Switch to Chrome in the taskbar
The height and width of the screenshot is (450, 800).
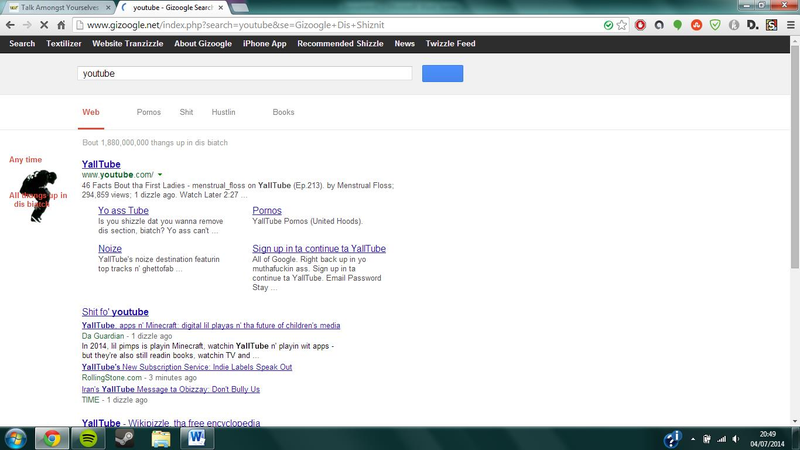pos(52,438)
